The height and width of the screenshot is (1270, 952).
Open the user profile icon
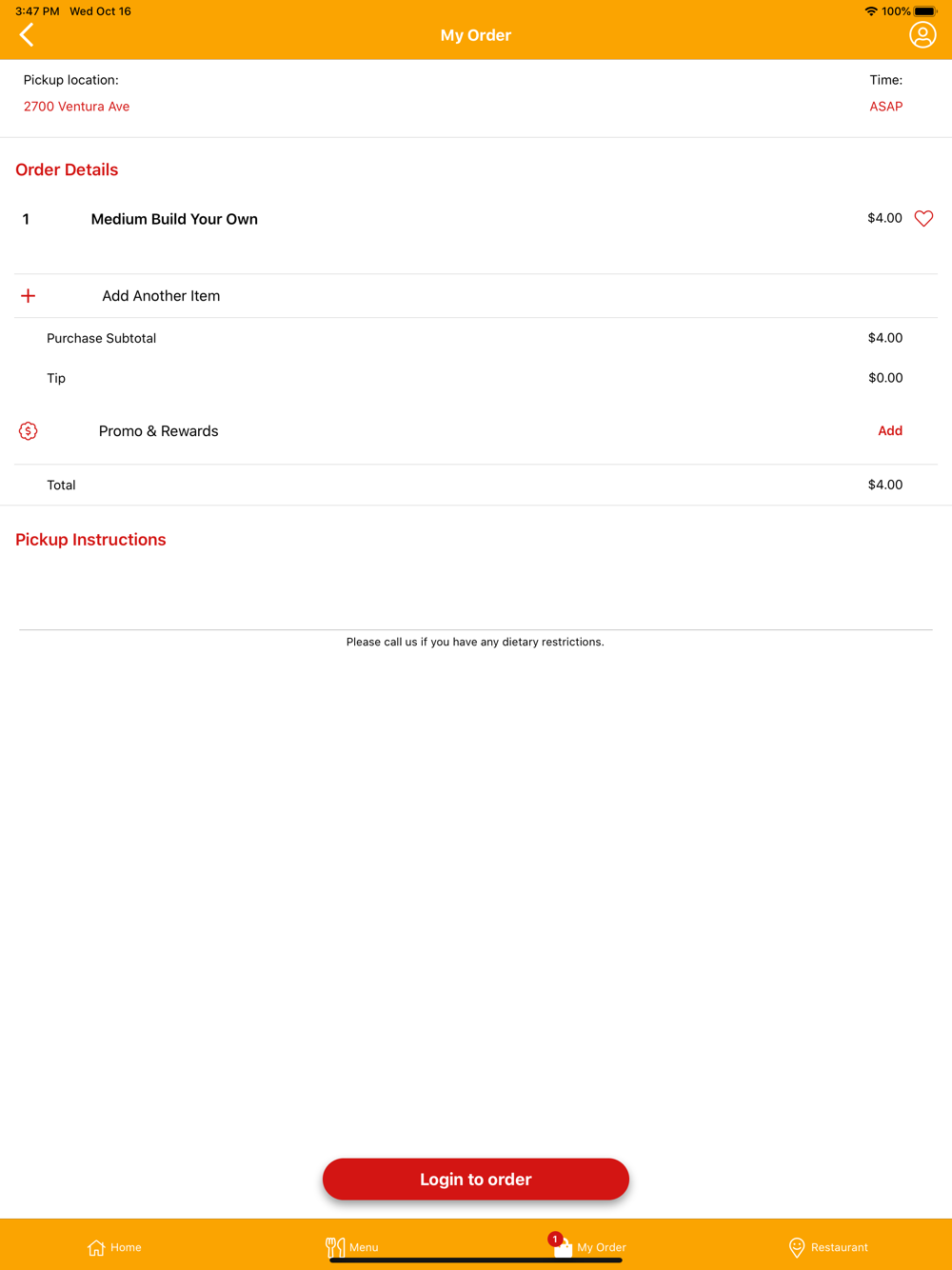(x=922, y=35)
